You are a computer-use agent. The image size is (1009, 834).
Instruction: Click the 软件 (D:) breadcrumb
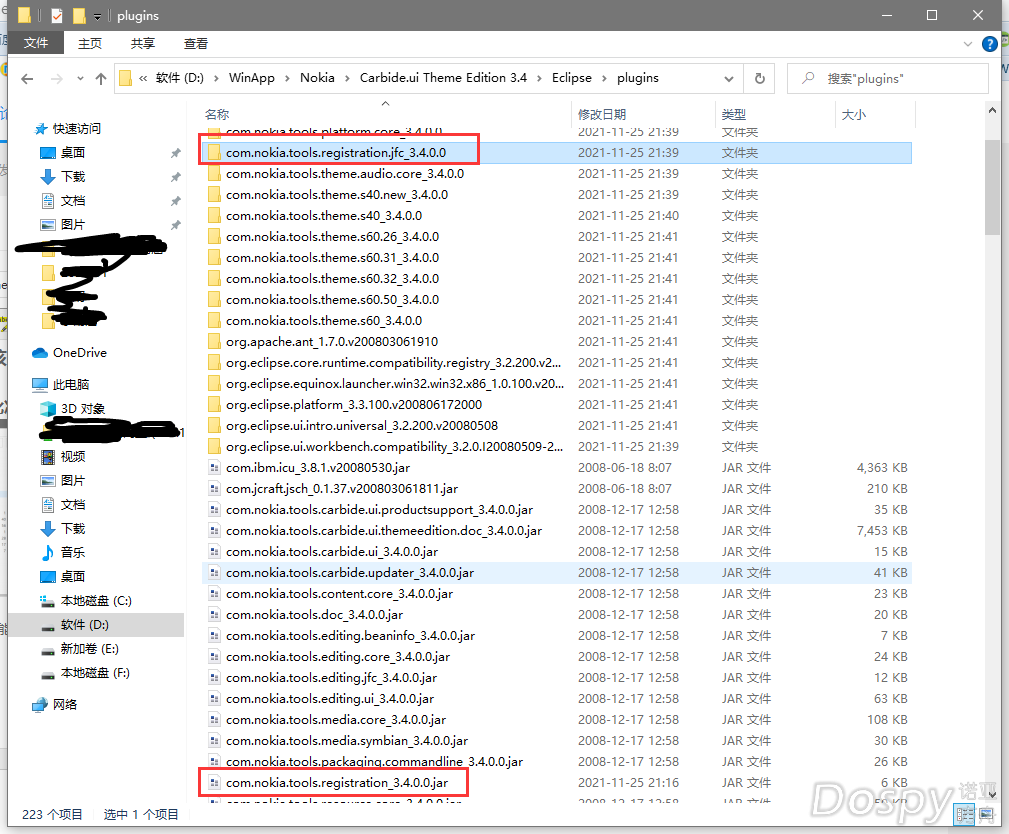click(180, 78)
